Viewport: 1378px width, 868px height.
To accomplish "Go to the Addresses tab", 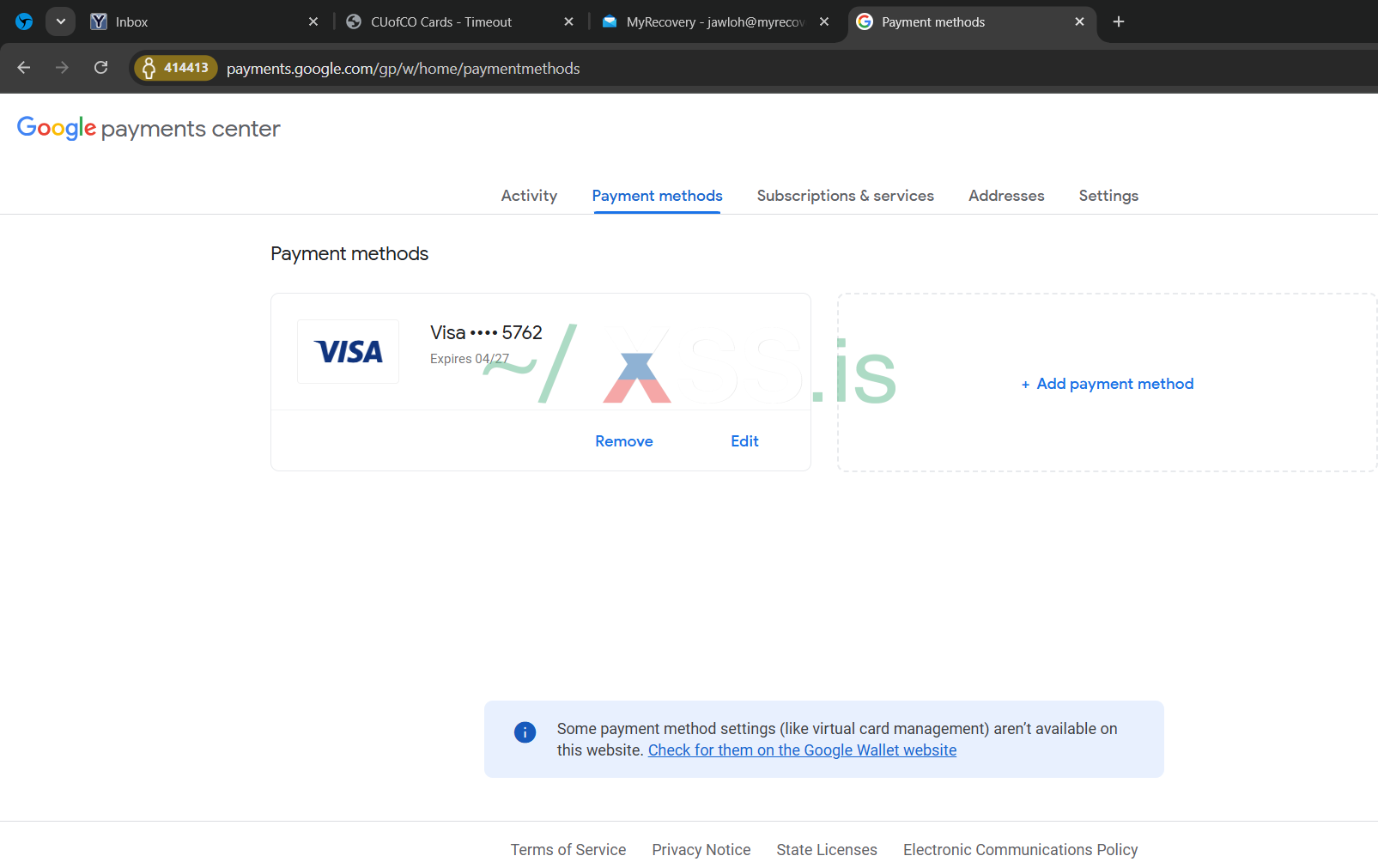I will 1006,196.
